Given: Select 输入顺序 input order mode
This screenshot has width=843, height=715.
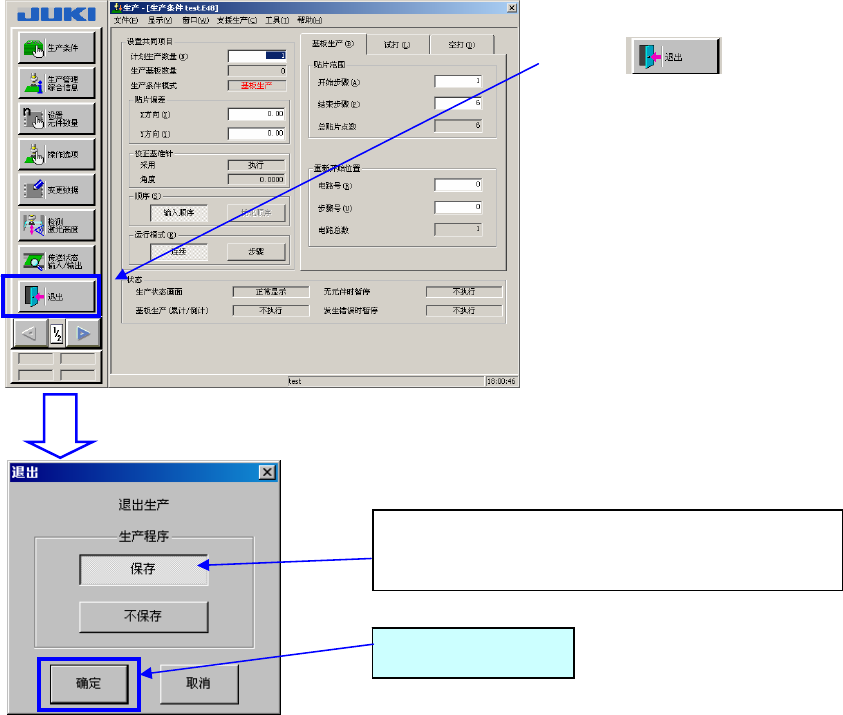Looking at the screenshot, I should click(179, 213).
